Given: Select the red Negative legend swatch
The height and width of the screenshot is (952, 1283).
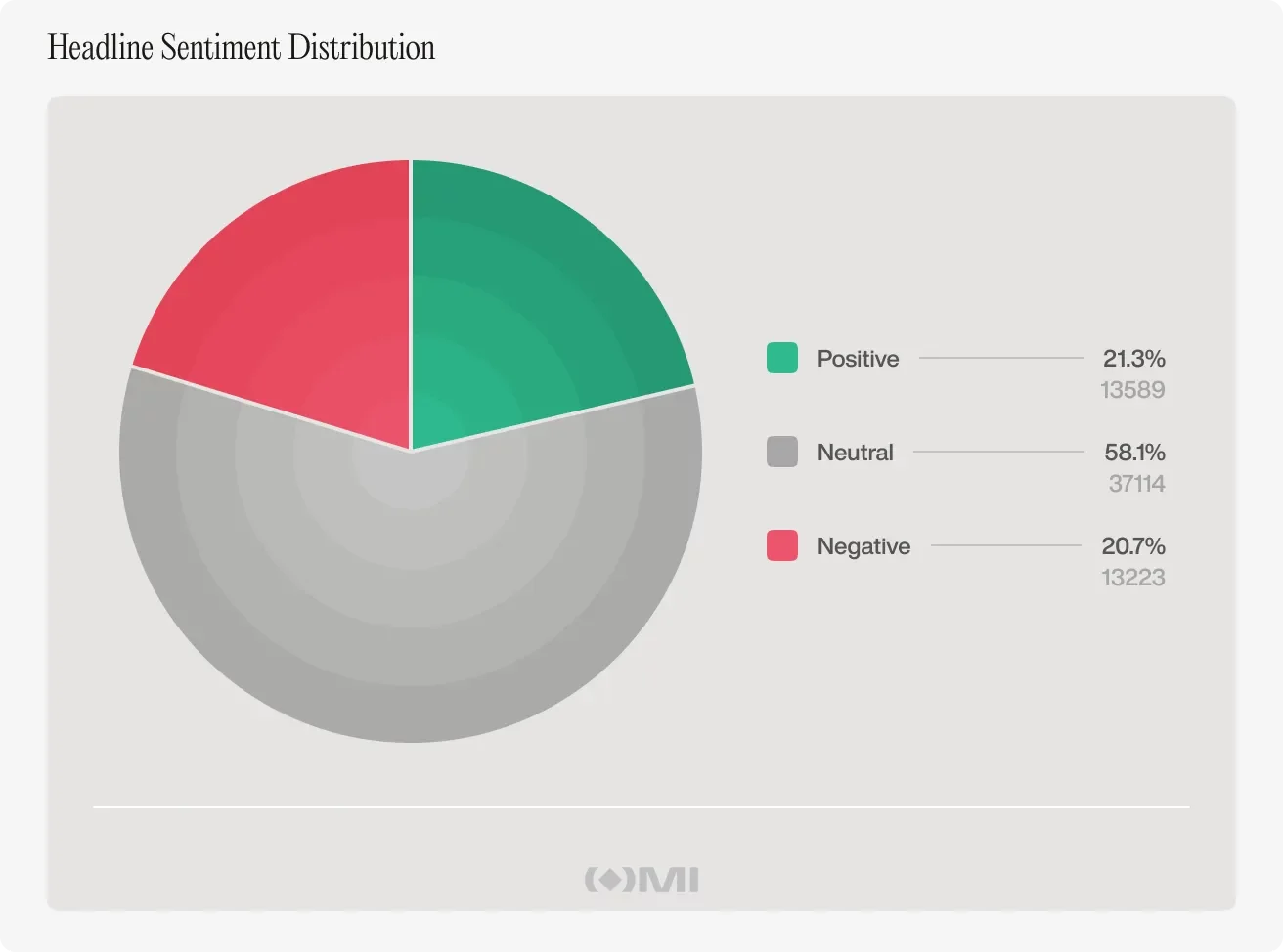Looking at the screenshot, I should (782, 545).
